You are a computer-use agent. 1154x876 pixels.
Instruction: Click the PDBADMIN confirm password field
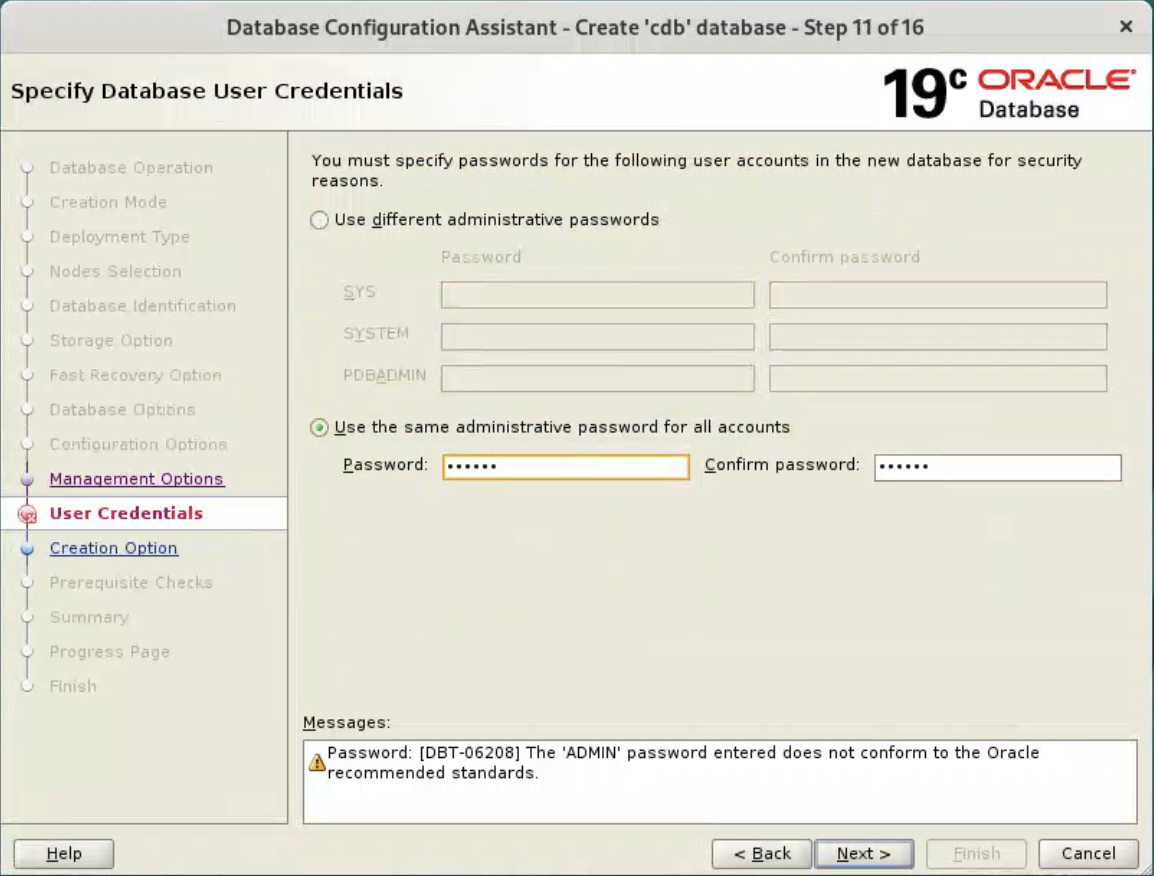pos(938,378)
